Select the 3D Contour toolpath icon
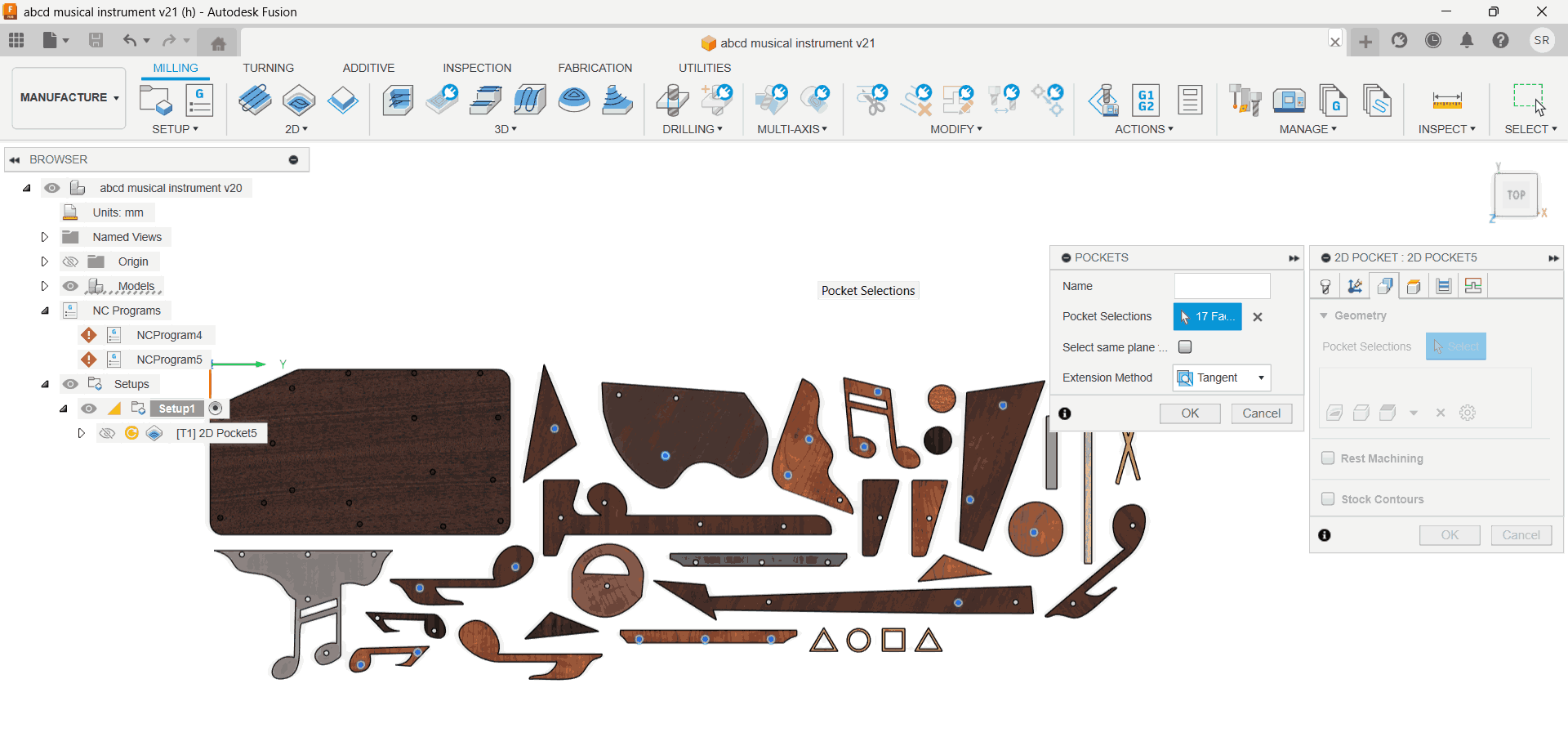The image size is (1568, 755). click(530, 101)
